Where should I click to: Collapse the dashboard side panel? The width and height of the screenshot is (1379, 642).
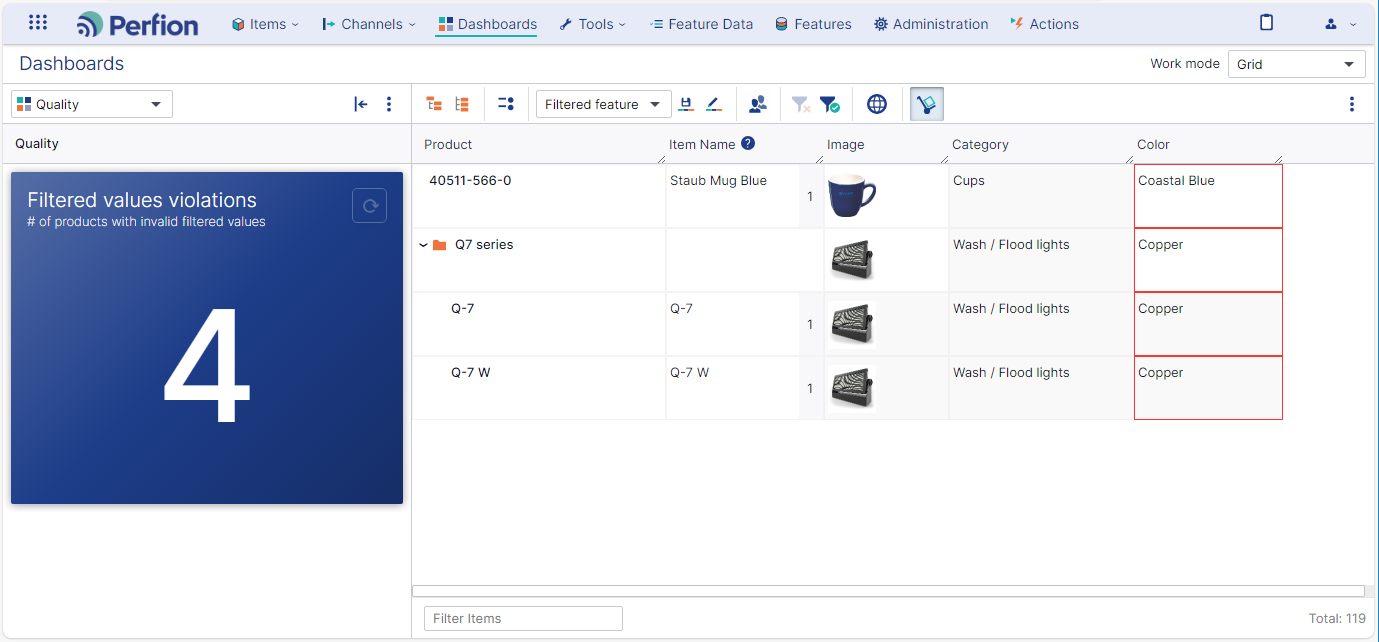pos(361,104)
